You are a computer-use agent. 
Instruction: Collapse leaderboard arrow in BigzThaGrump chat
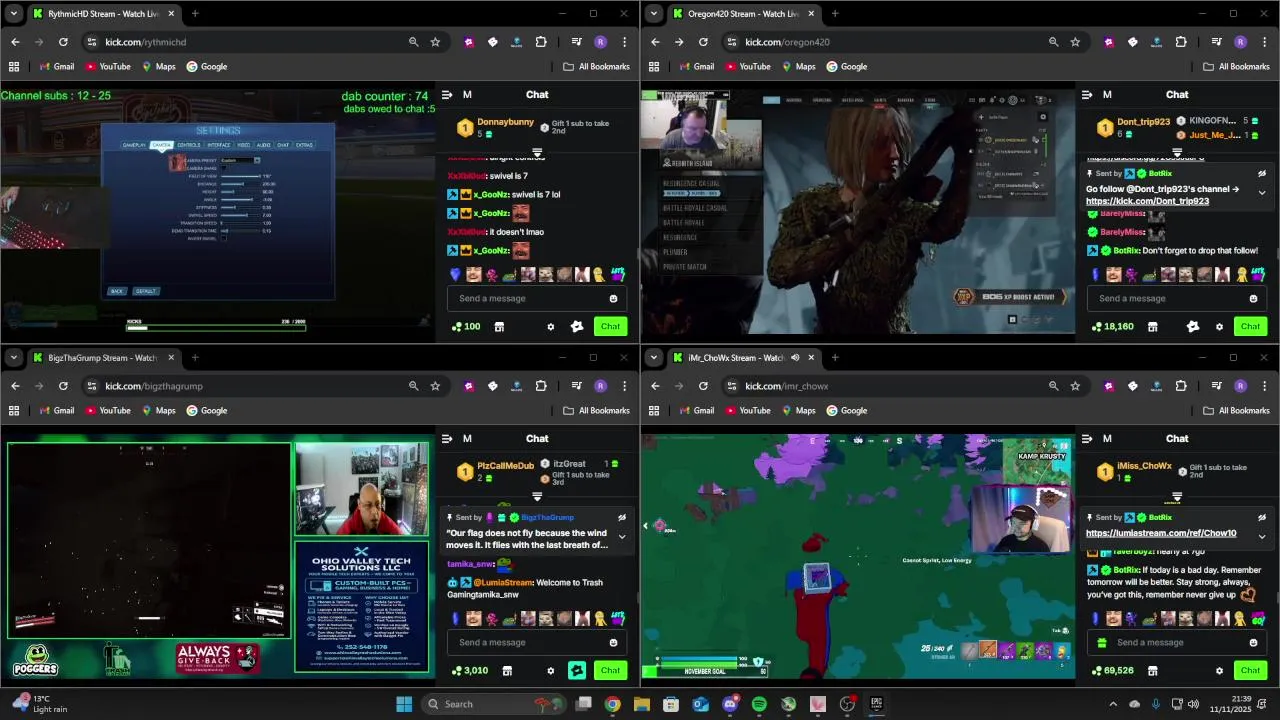pyautogui.click(x=537, y=497)
